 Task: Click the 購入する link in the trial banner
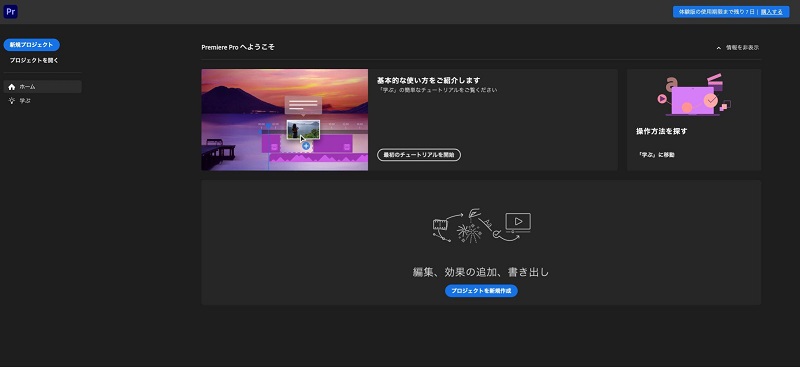point(771,12)
